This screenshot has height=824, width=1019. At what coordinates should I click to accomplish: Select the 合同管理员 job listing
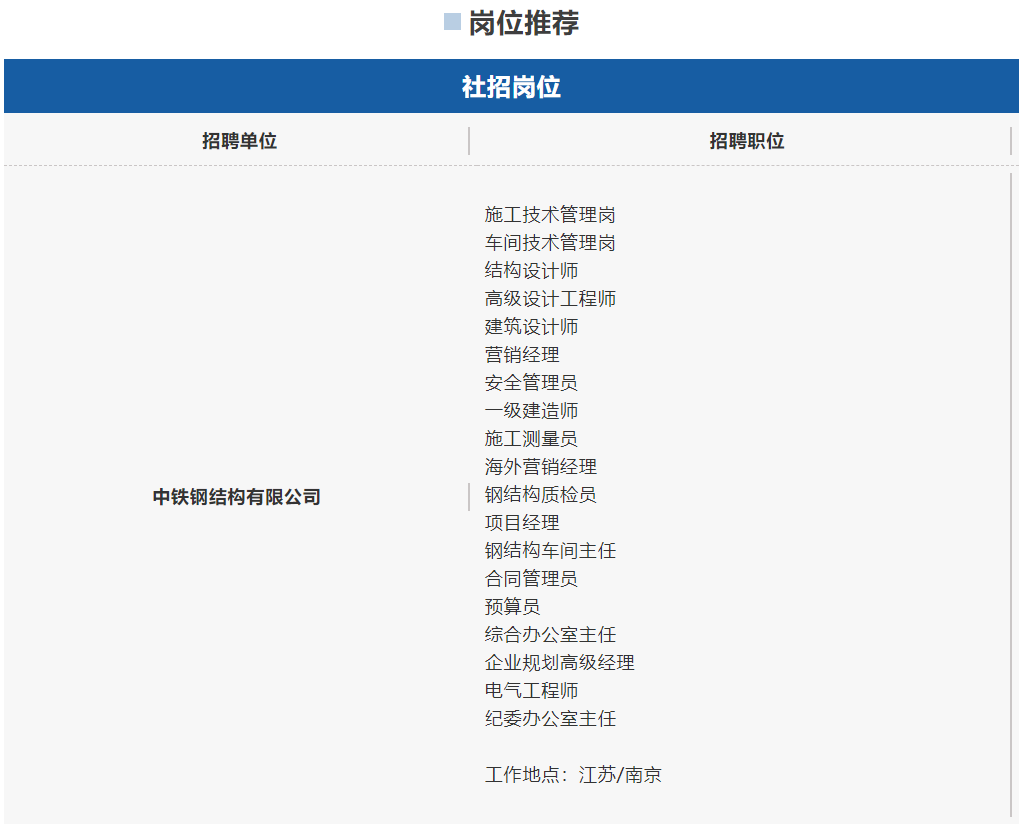(x=531, y=578)
